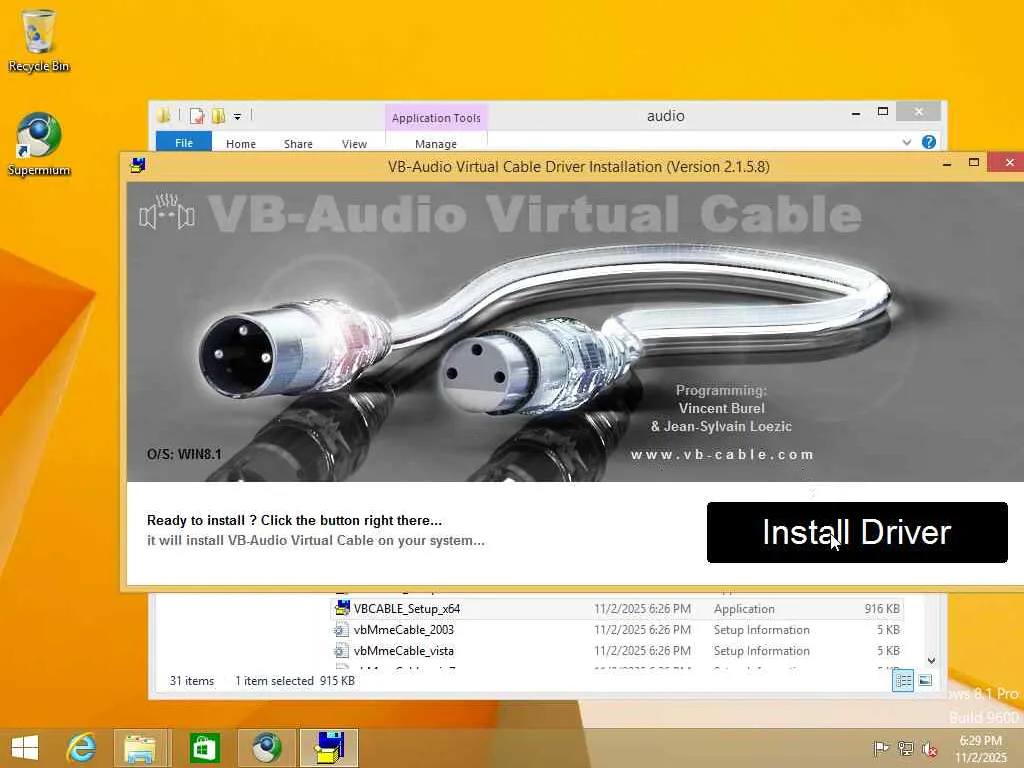Viewport: 1024px width, 768px height.
Task: Open the File tab in audio window
Action: 184,142
